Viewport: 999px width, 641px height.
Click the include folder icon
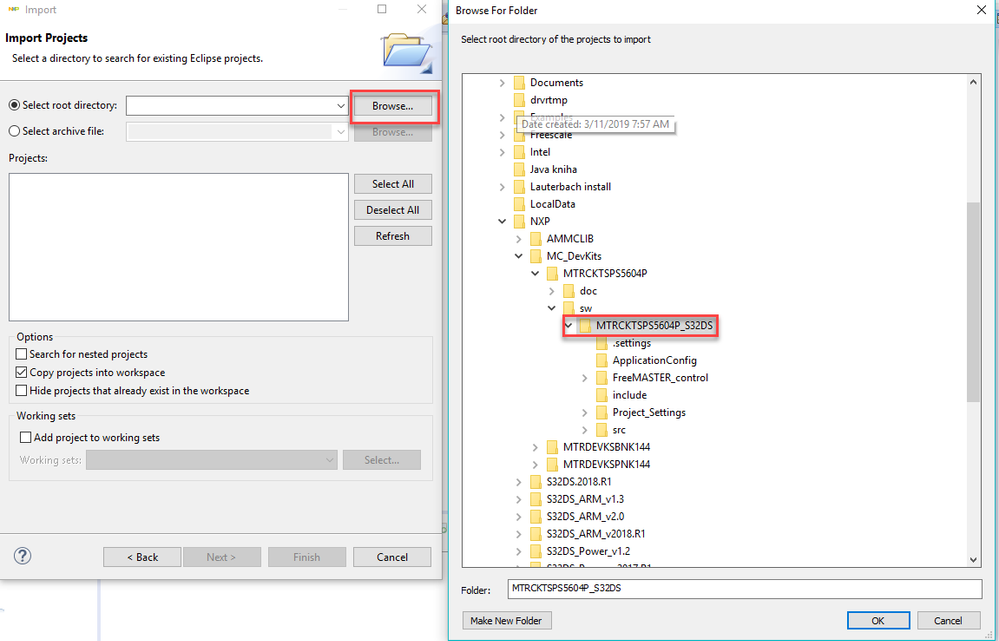[602, 395]
